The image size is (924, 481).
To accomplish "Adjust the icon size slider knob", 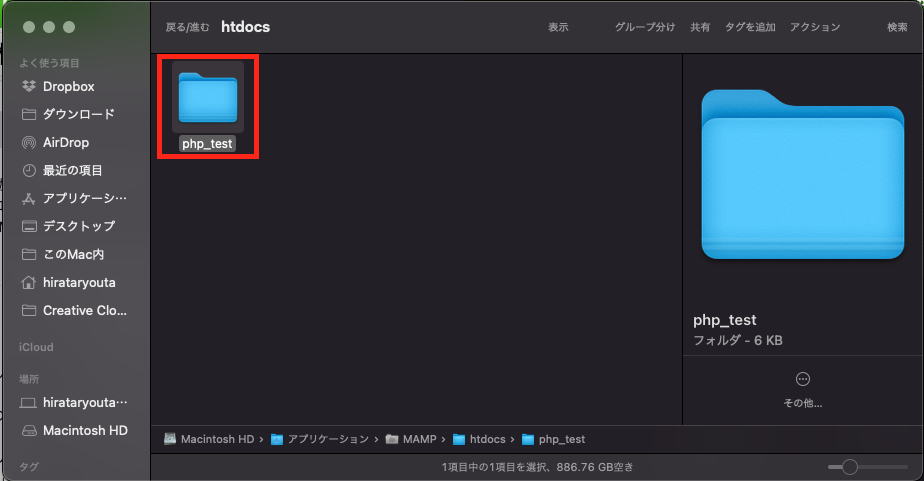I will pyautogui.click(x=849, y=467).
